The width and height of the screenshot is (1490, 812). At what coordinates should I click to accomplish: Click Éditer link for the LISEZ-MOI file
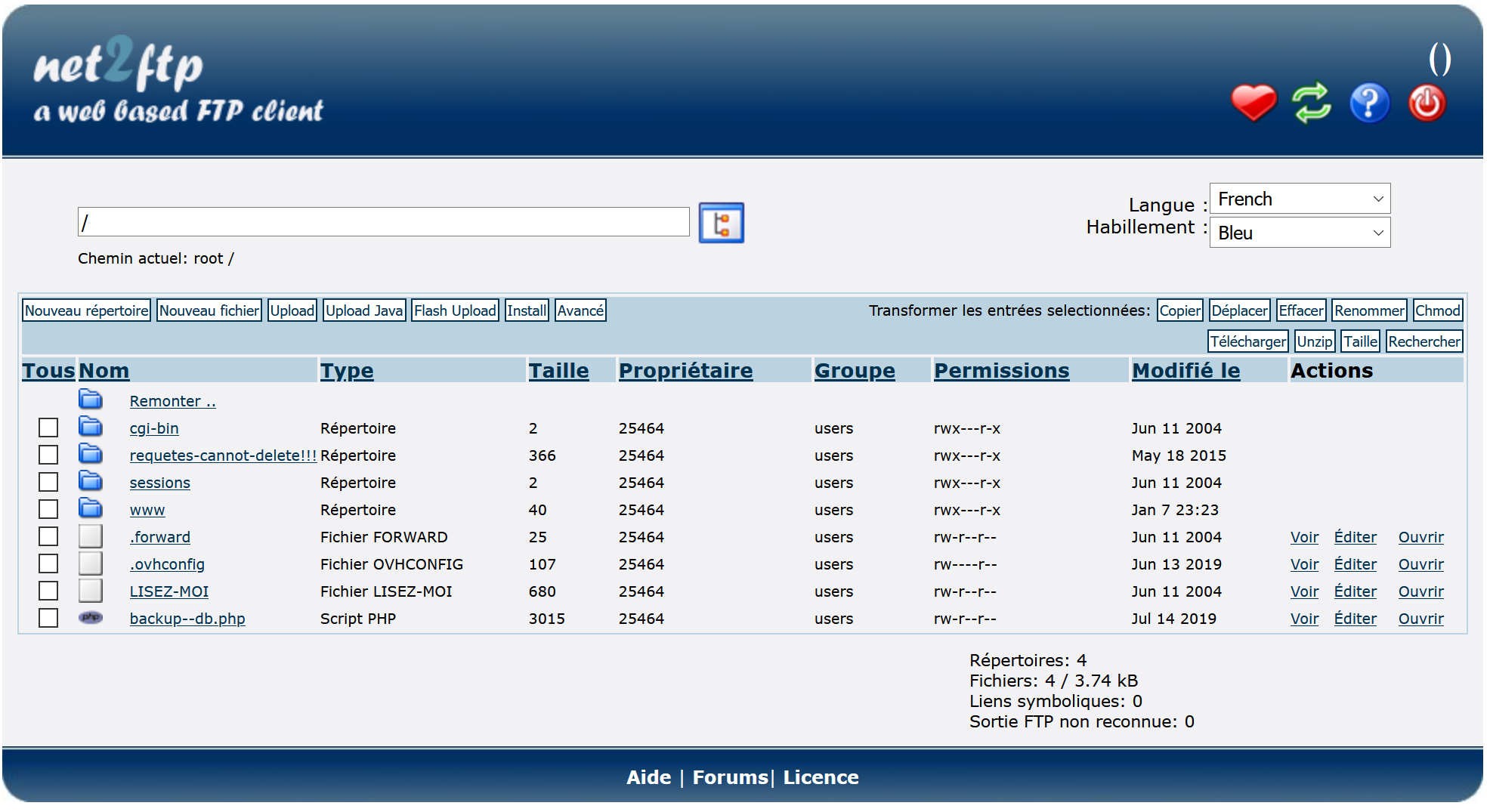[x=1355, y=591]
